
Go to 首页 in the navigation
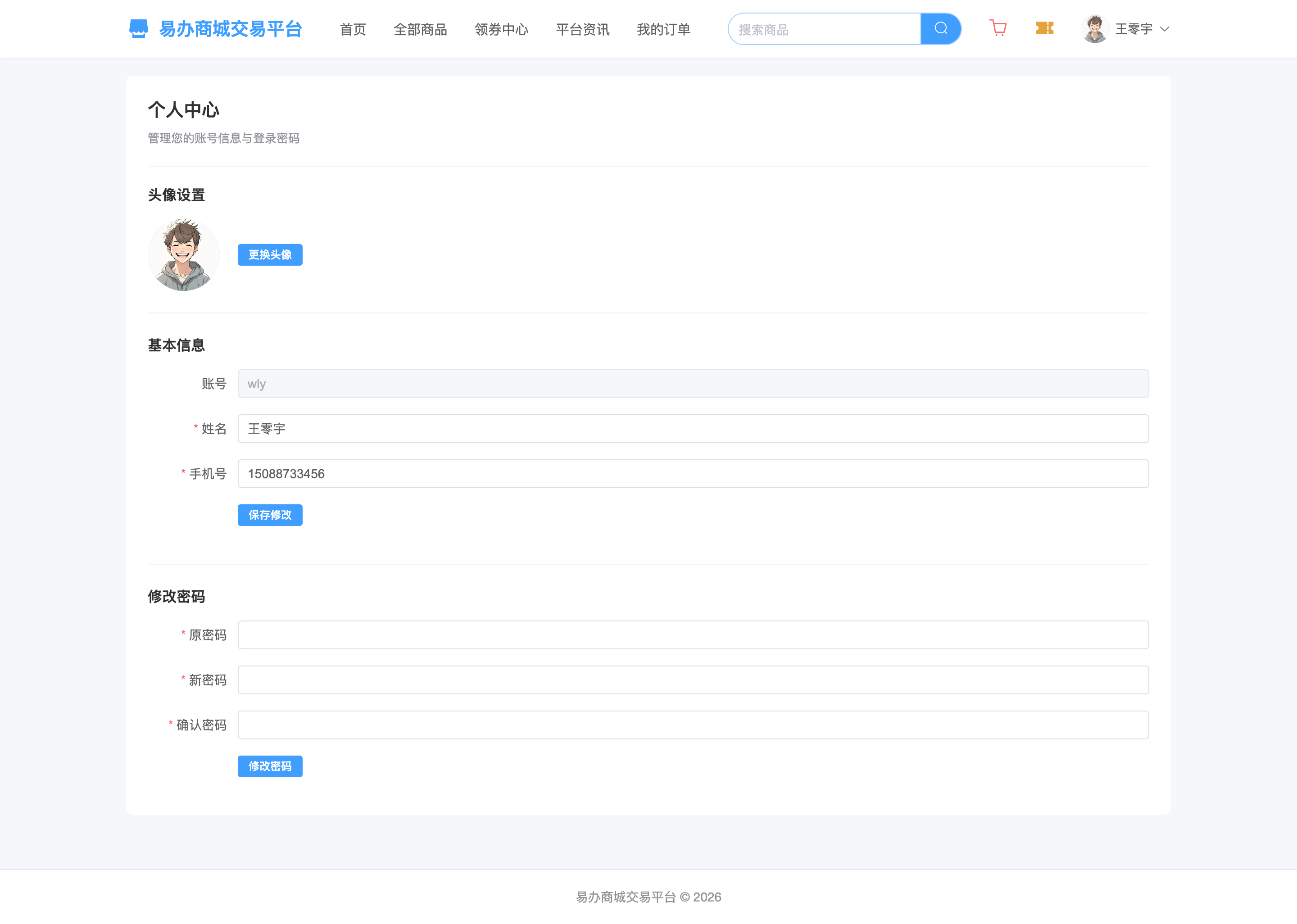[353, 29]
